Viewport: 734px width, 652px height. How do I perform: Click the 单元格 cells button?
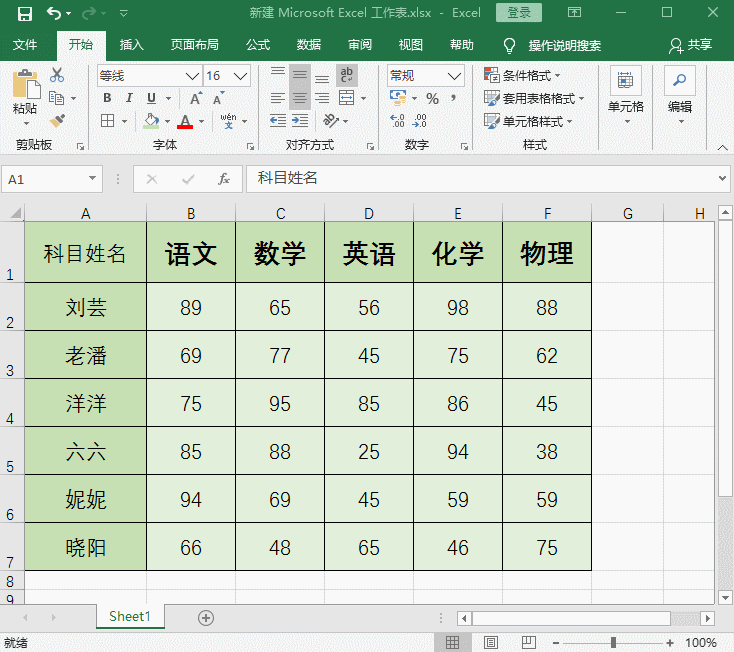pyautogui.click(x=625, y=96)
